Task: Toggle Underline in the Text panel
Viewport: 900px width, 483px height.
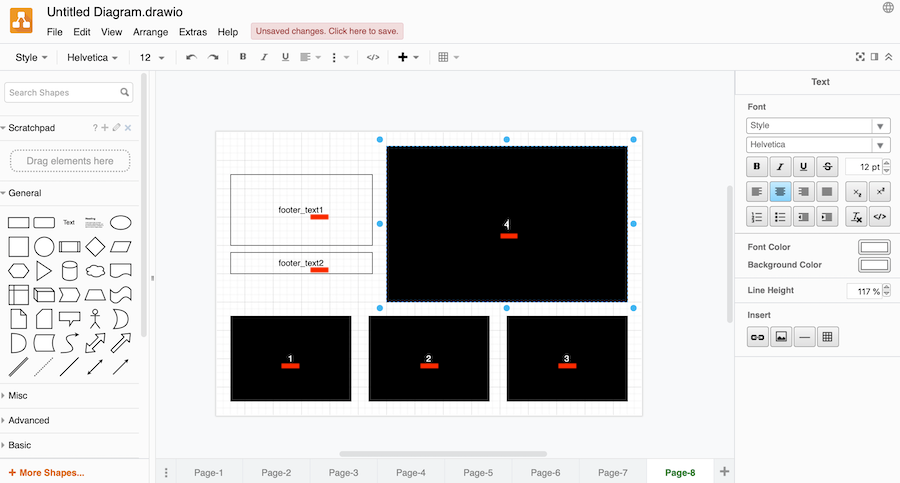Action: [804, 167]
